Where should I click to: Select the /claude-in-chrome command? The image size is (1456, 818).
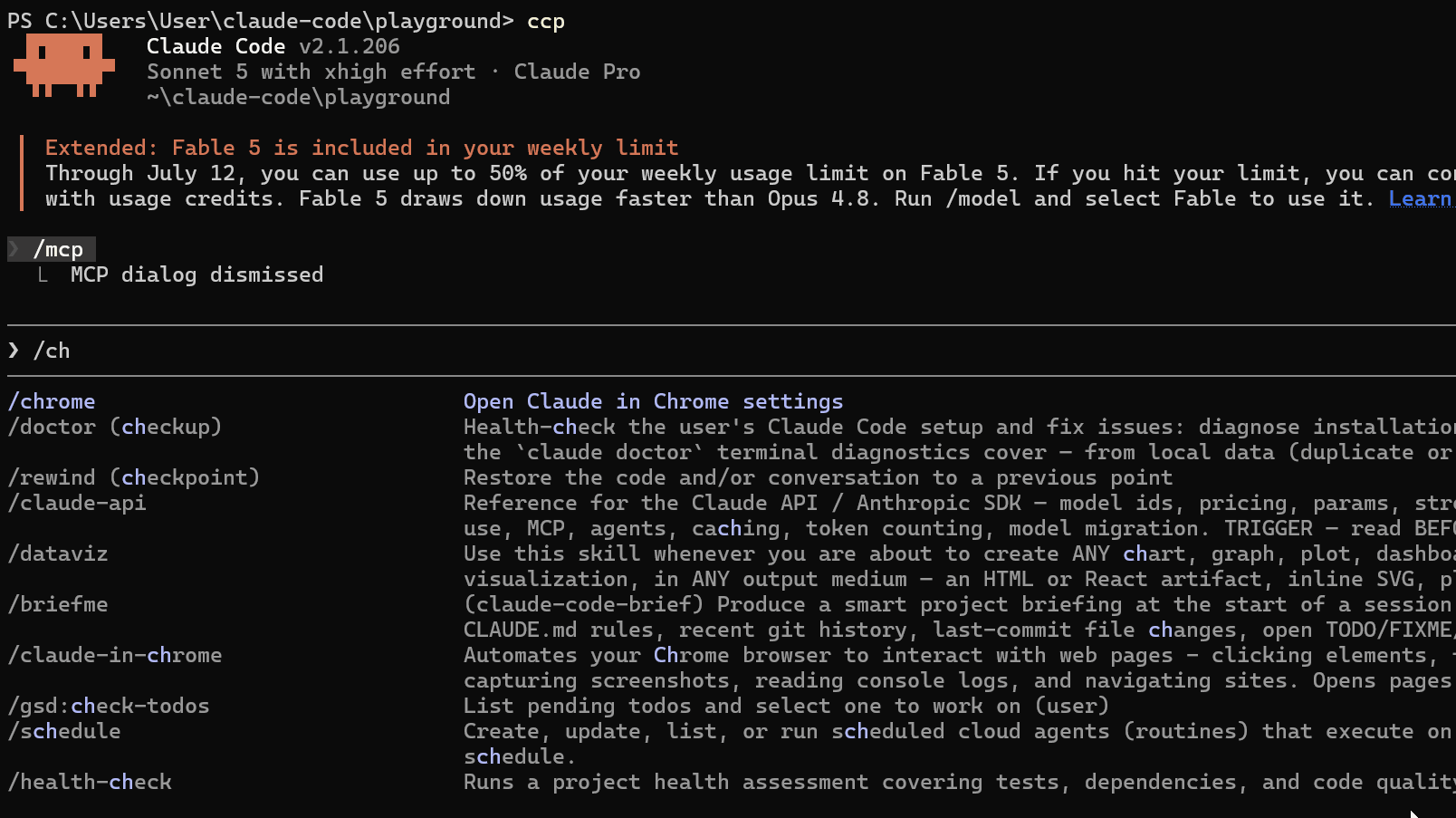coord(115,655)
